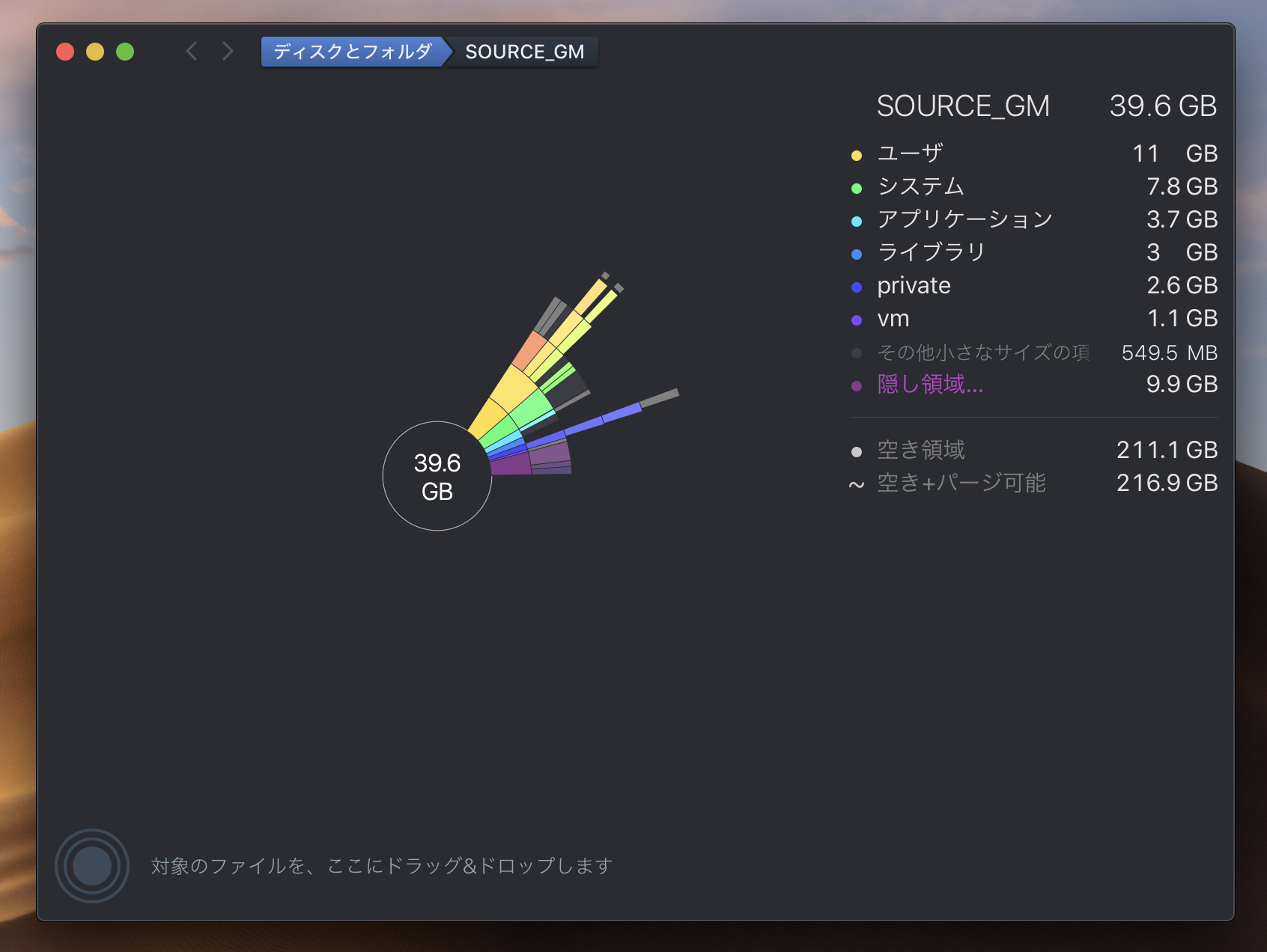Click the 211.1 GB free space value

[1167, 450]
